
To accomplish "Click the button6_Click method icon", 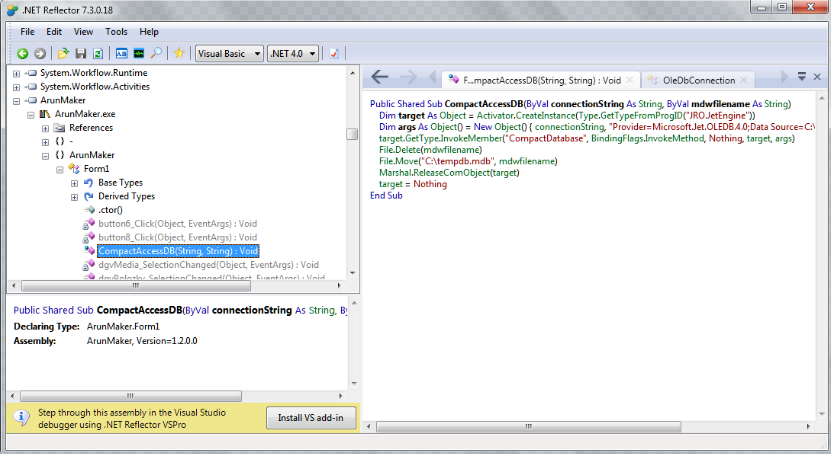I will tap(89, 224).
